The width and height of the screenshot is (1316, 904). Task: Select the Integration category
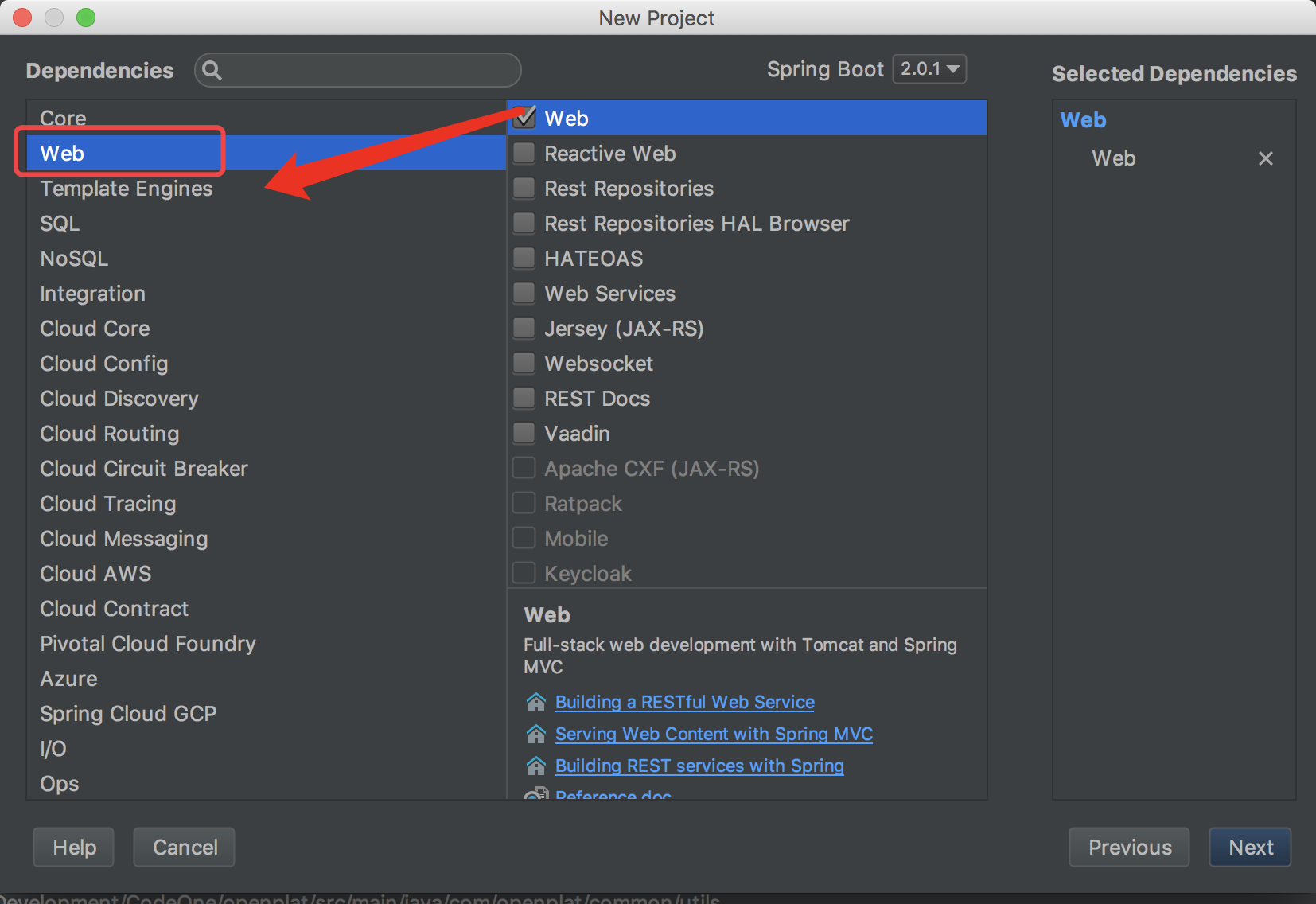tap(267, 293)
